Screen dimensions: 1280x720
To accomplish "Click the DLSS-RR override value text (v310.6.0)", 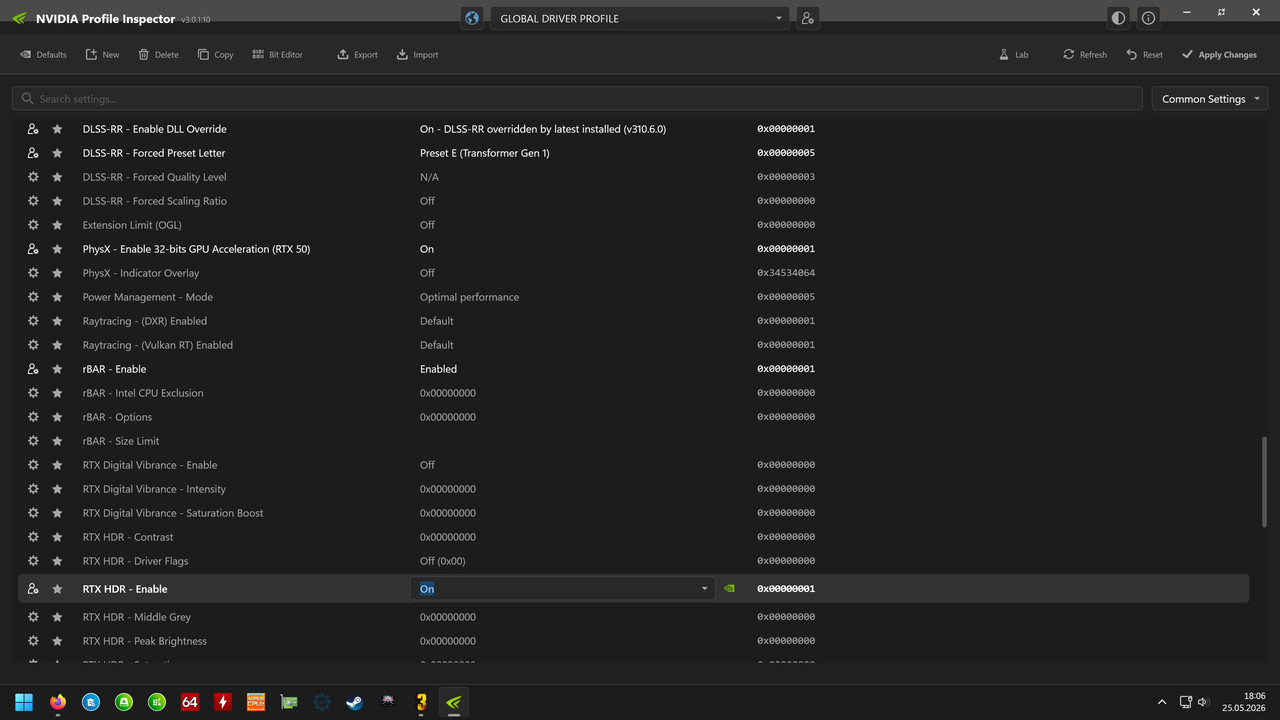I will [543, 129].
